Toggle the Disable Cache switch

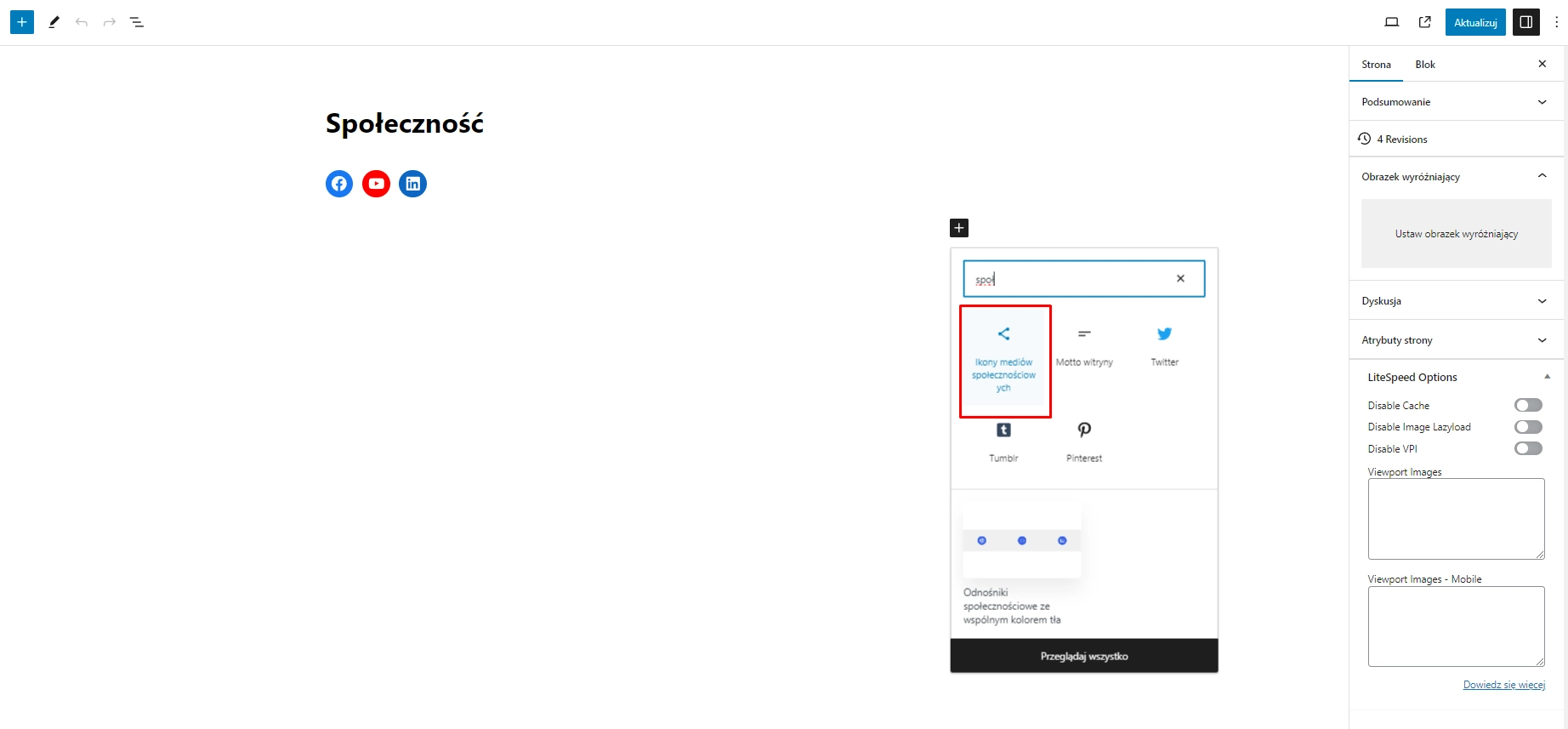(x=1528, y=406)
